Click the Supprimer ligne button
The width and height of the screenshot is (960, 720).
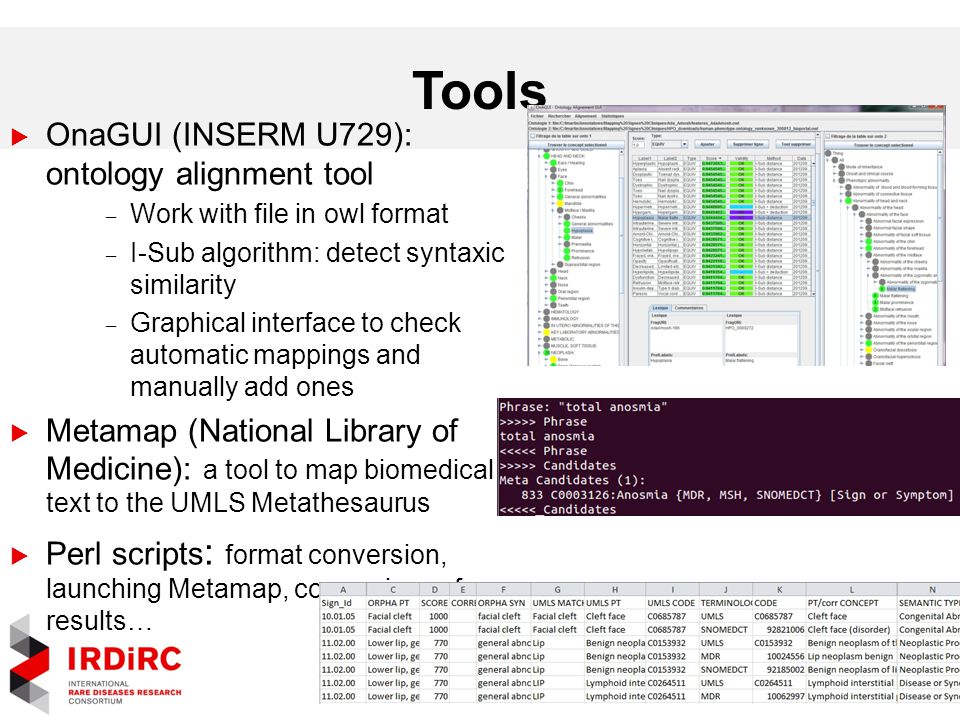(748, 144)
